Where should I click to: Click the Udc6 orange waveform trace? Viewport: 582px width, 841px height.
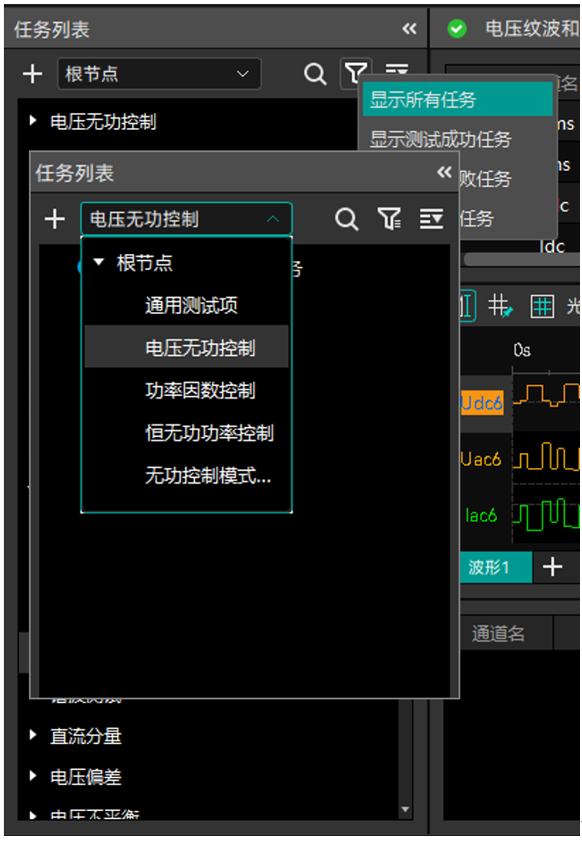(x=546, y=395)
